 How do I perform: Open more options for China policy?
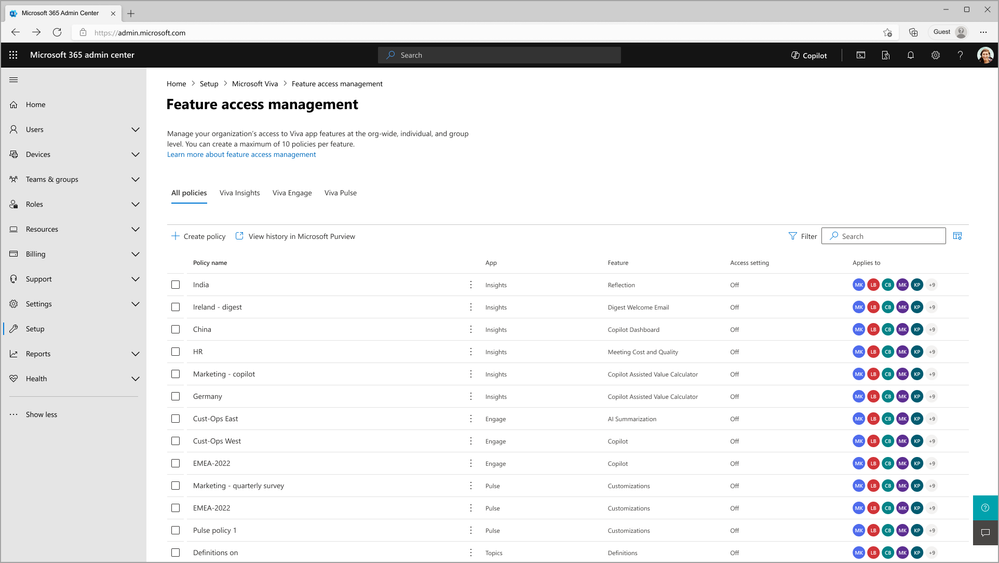[471, 329]
